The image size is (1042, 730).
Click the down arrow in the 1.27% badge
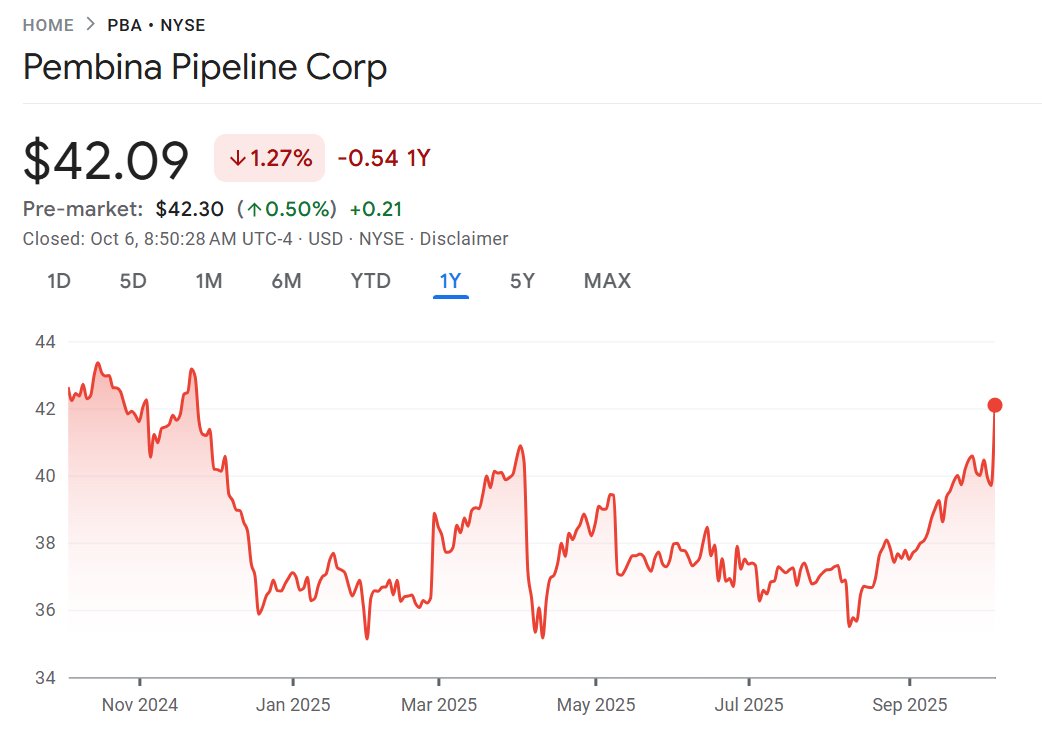click(x=237, y=158)
